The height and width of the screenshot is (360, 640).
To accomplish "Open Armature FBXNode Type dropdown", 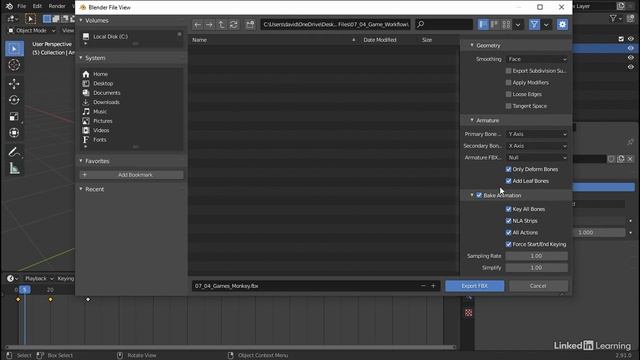I will tap(537, 158).
